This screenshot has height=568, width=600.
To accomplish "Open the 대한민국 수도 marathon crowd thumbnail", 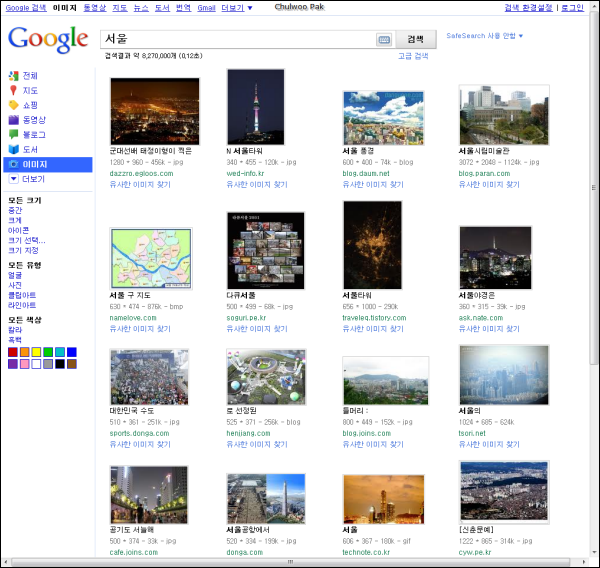I will click(x=149, y=377).
